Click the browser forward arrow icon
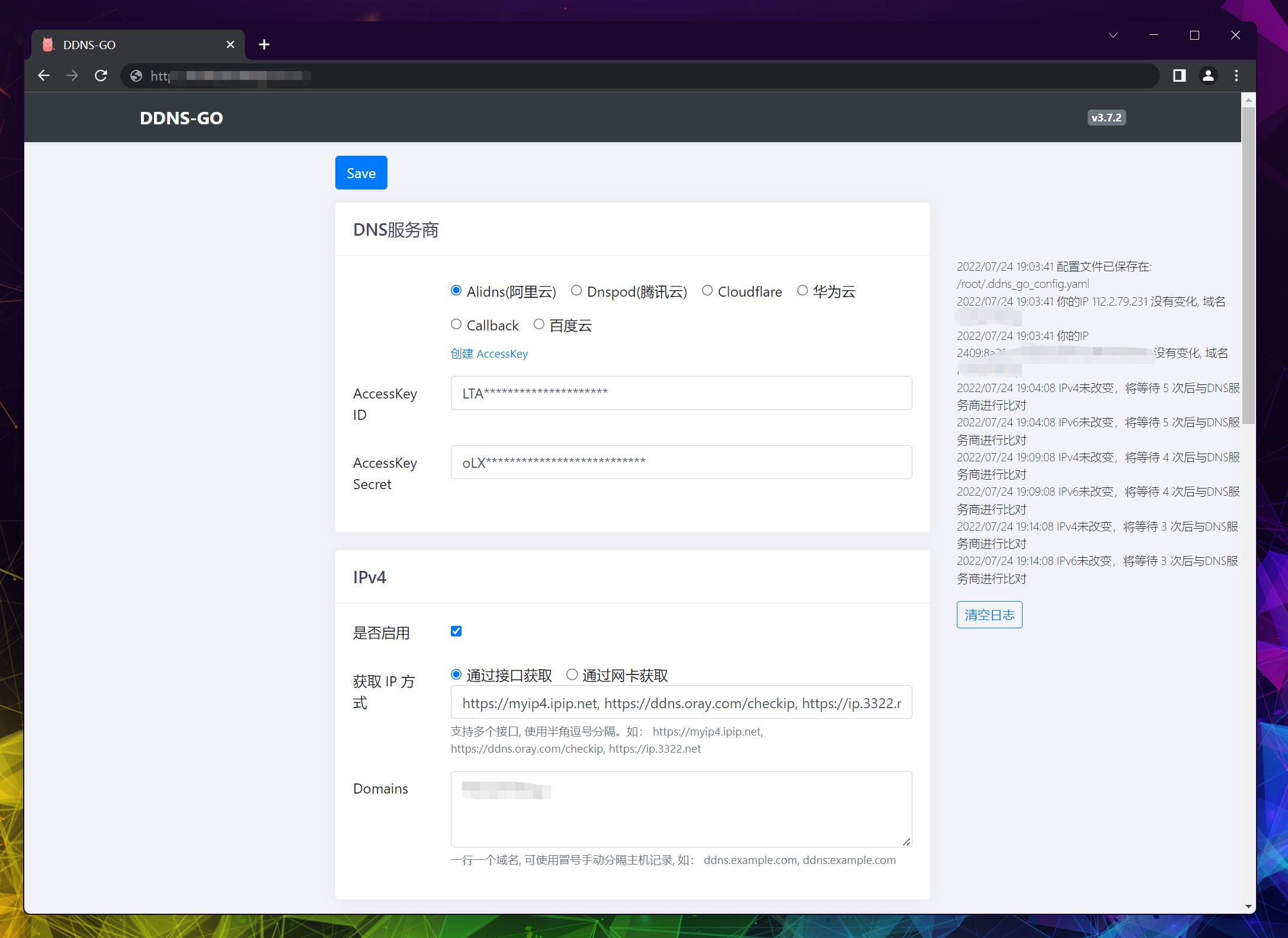This screenshot has width=1288, height=938. pyautogui.click(x=72, y=76)
